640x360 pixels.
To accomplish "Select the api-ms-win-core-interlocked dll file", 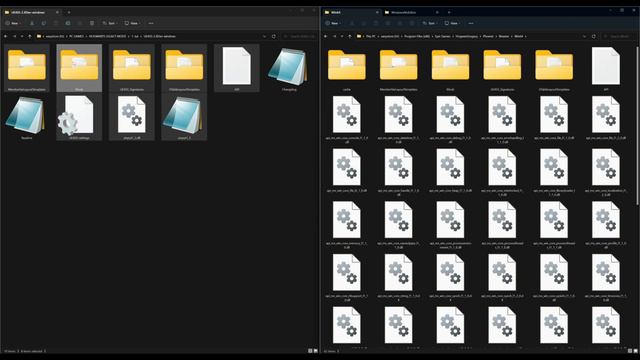I will point(502,172).
